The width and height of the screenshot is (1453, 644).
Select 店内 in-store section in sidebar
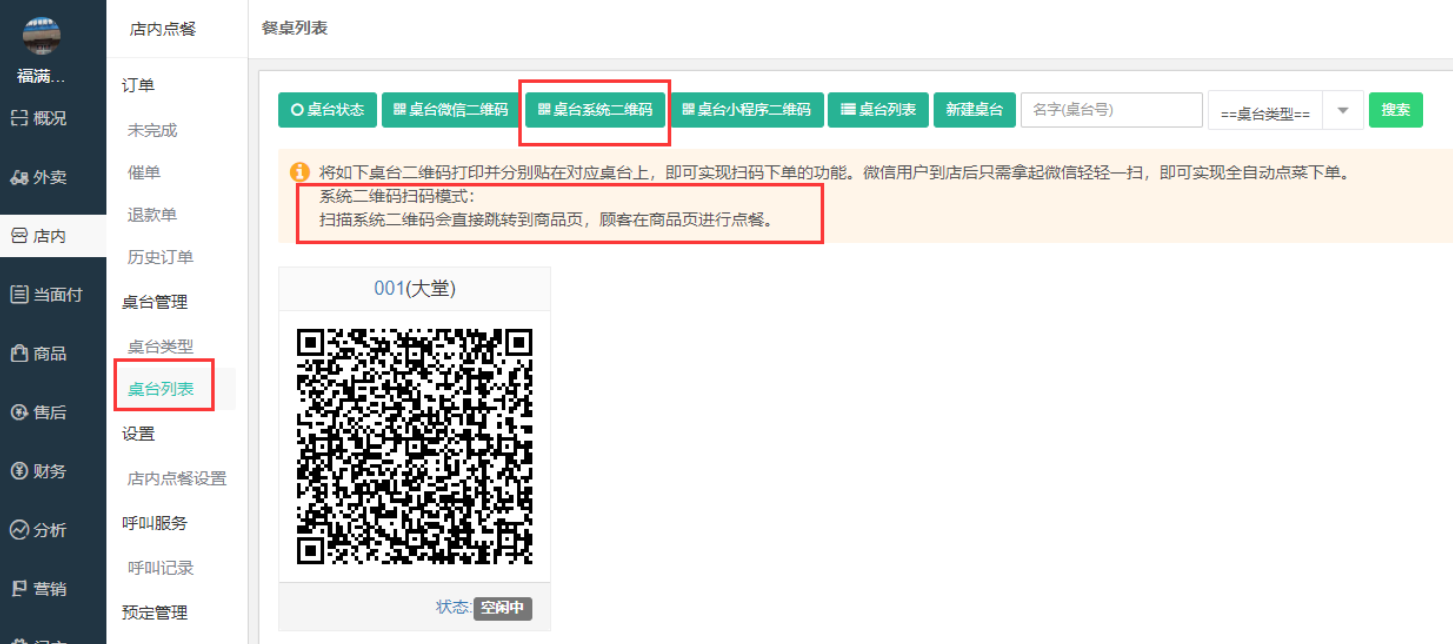tap(53, 236)
